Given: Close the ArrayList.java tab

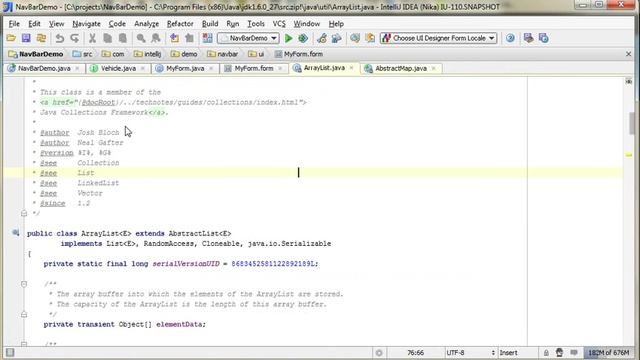Looking at the screenshot, I should tap(351, 68).
